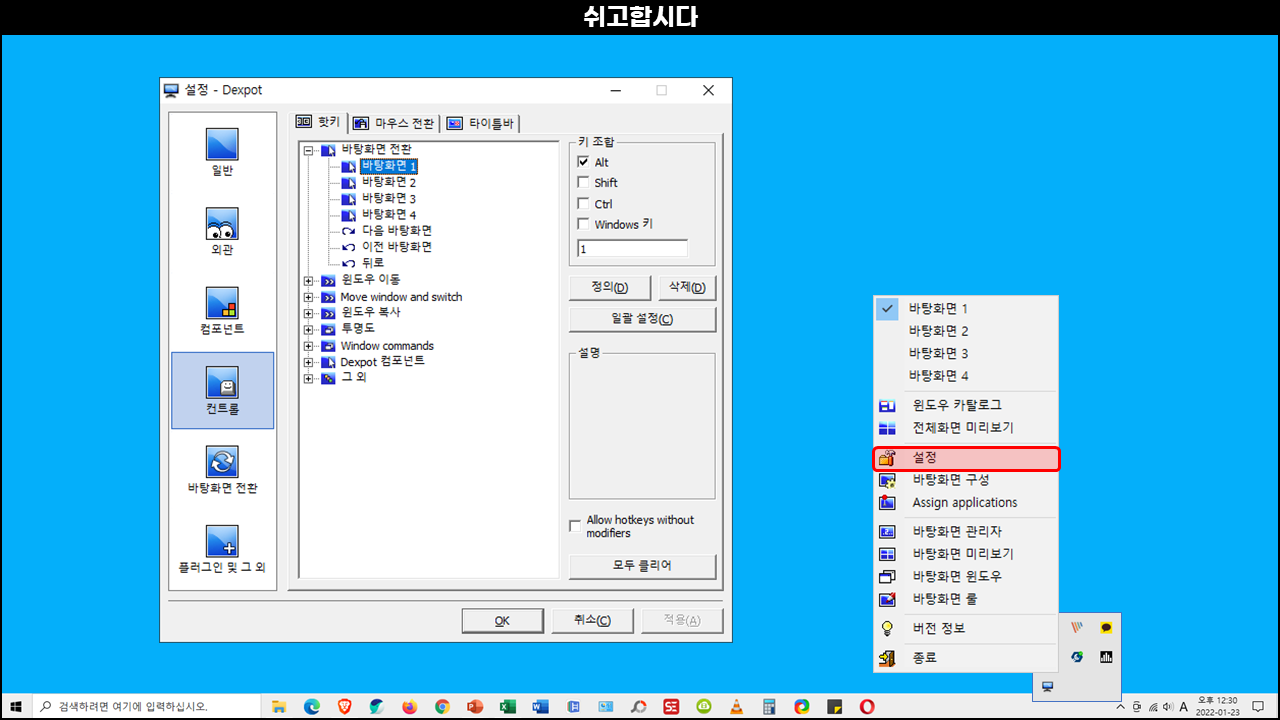Screen dimensions: 1280x720
Task: Expand the Window commands tree node
Action: [308, 346]
